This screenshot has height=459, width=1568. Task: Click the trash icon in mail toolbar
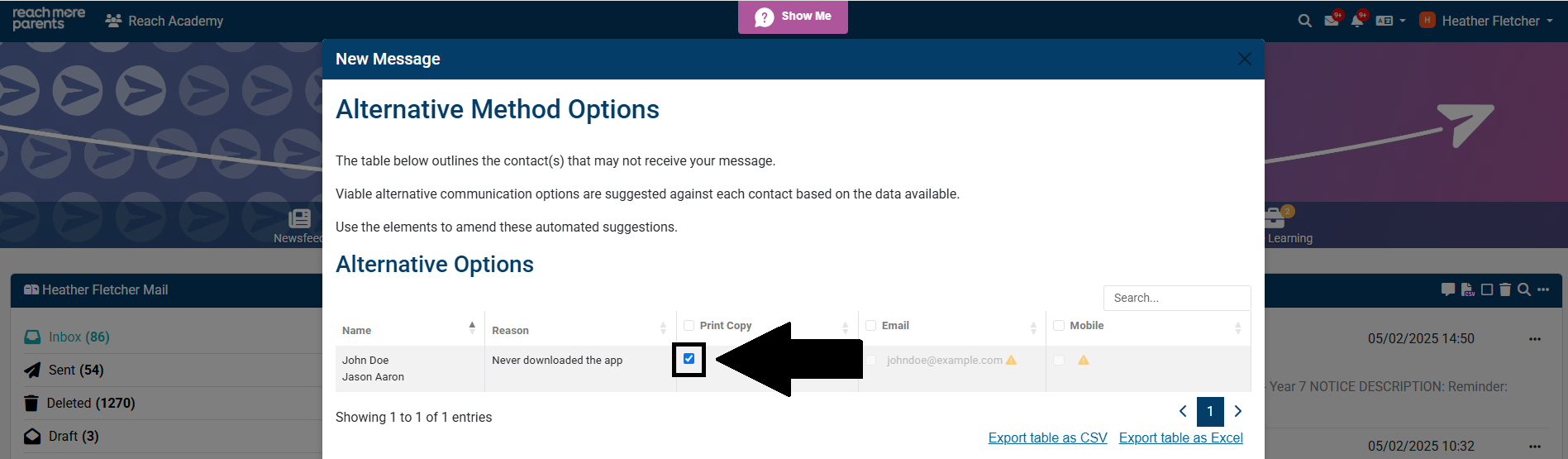click(1505, 289)
